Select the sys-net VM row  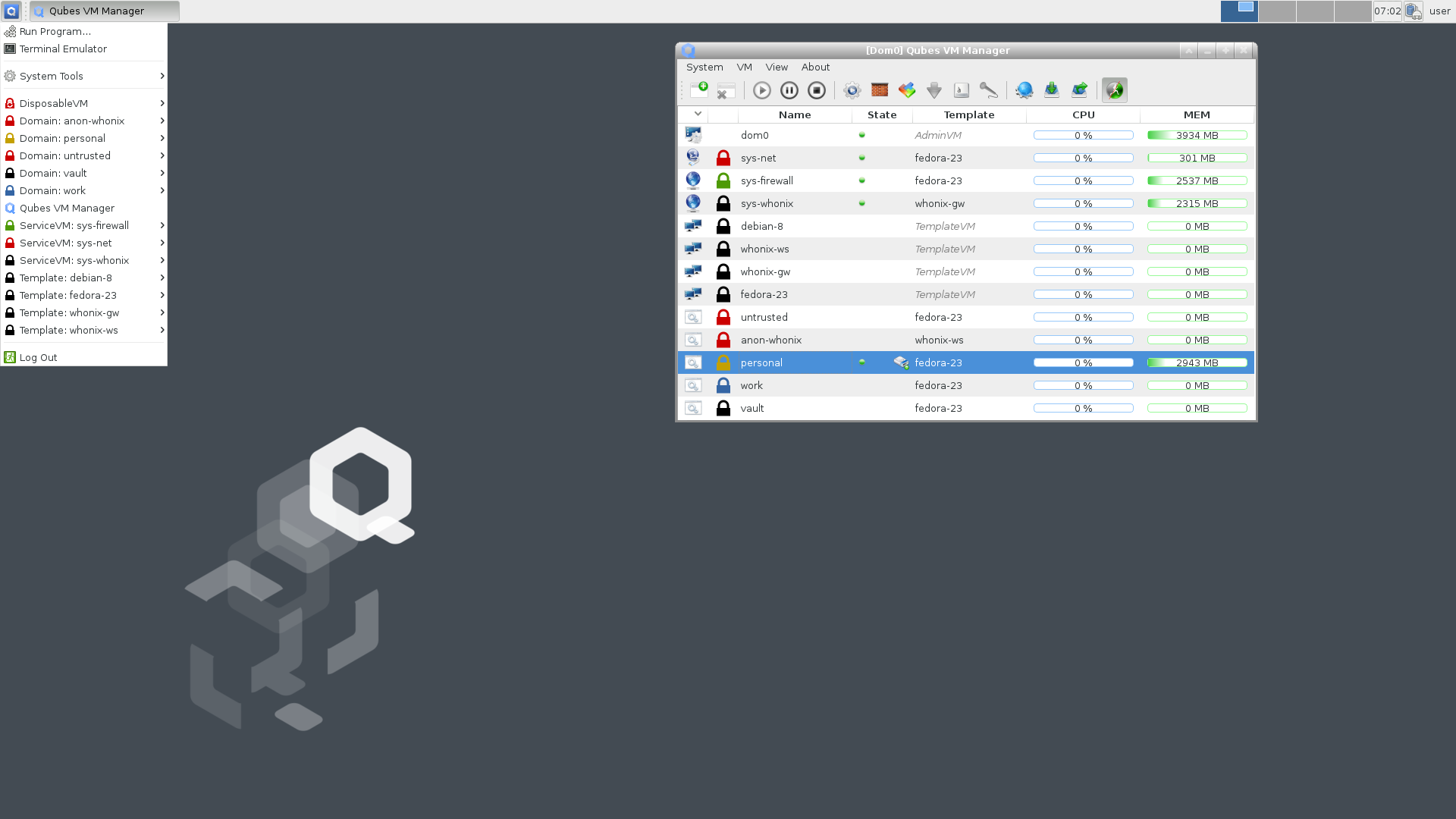point(966,158)
